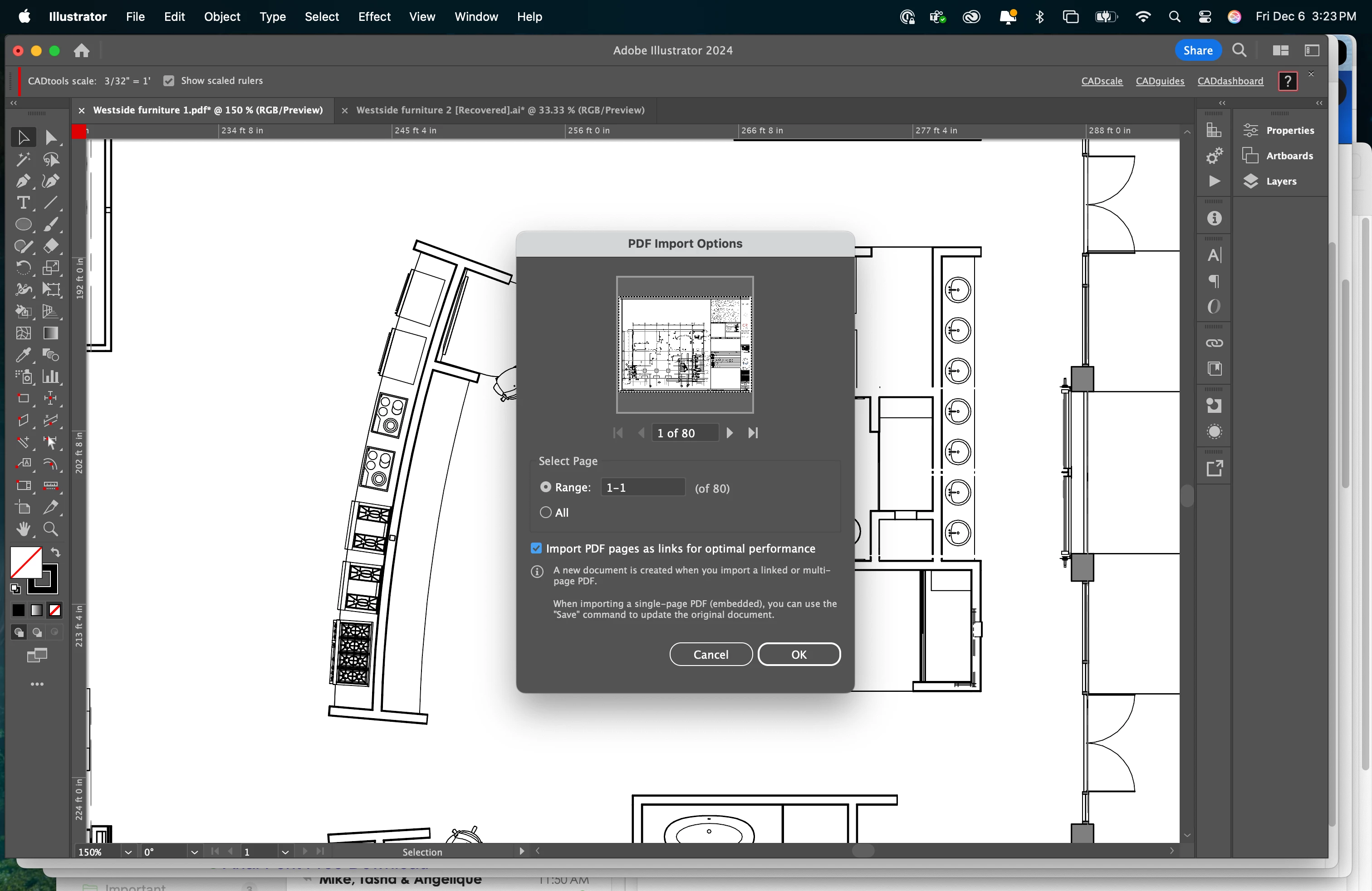Click OK in PDF Import Options
Image resolution: width=1372 pixels, height=891 pixels.
799,654
